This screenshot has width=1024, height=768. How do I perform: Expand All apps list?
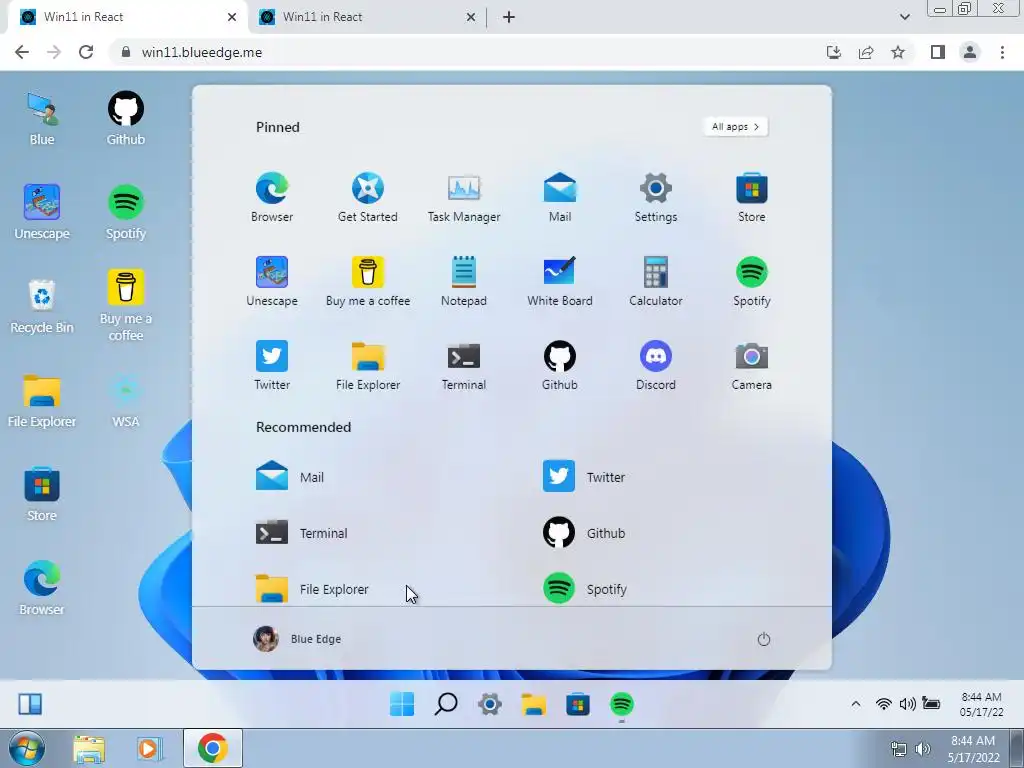(x=735, y=127)
